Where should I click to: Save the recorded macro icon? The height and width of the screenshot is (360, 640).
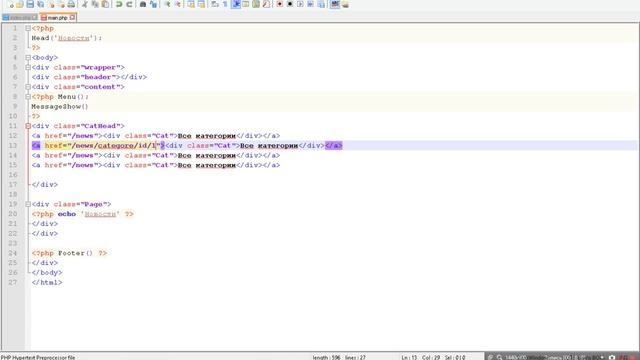coord(321,4)
